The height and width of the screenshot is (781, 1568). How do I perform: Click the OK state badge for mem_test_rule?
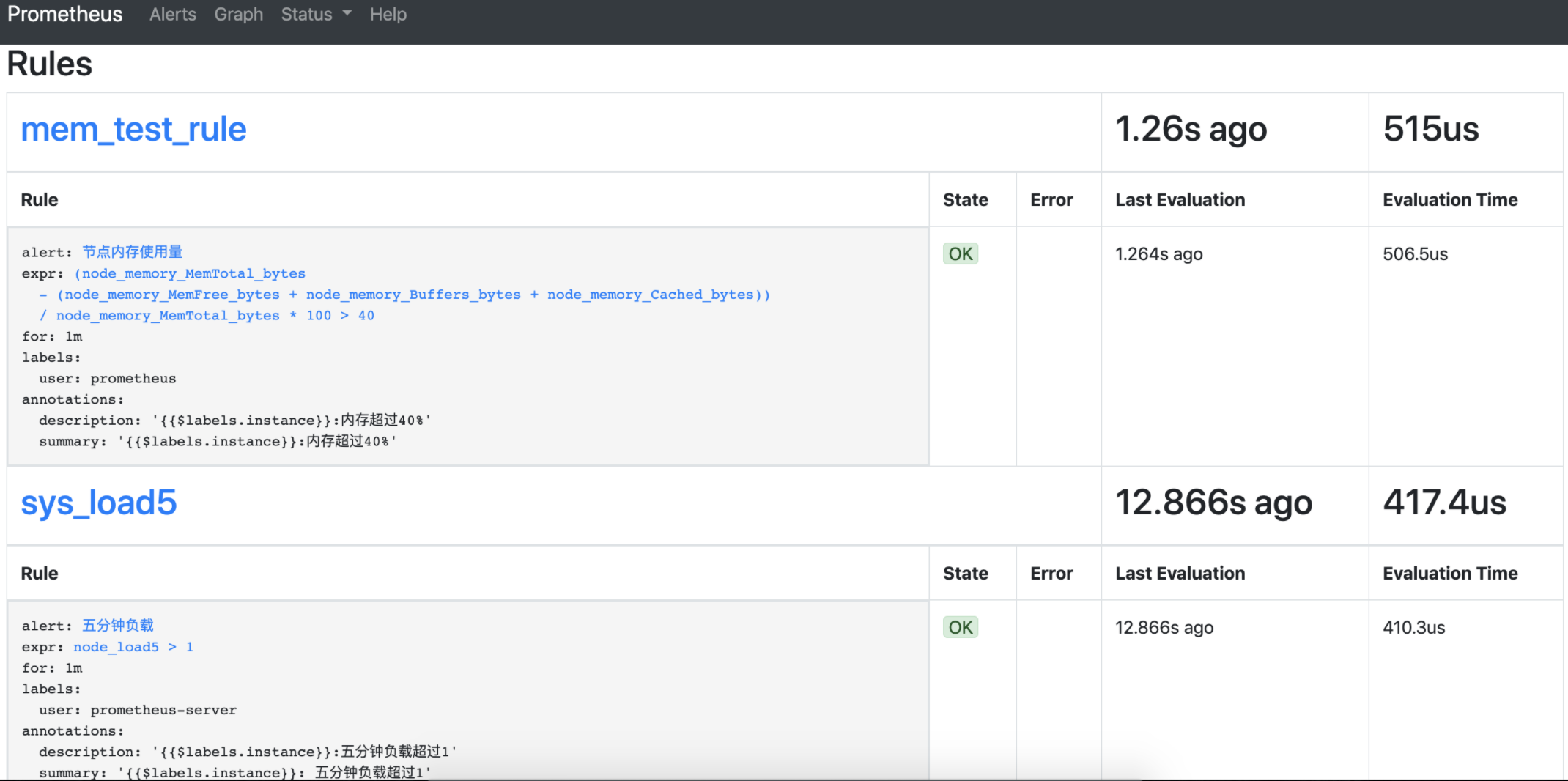(x=960, y=253)
